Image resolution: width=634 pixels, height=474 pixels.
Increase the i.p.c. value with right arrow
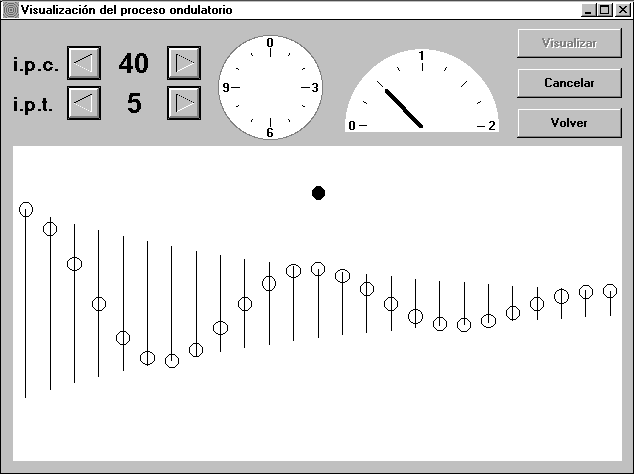click(184, 63)
